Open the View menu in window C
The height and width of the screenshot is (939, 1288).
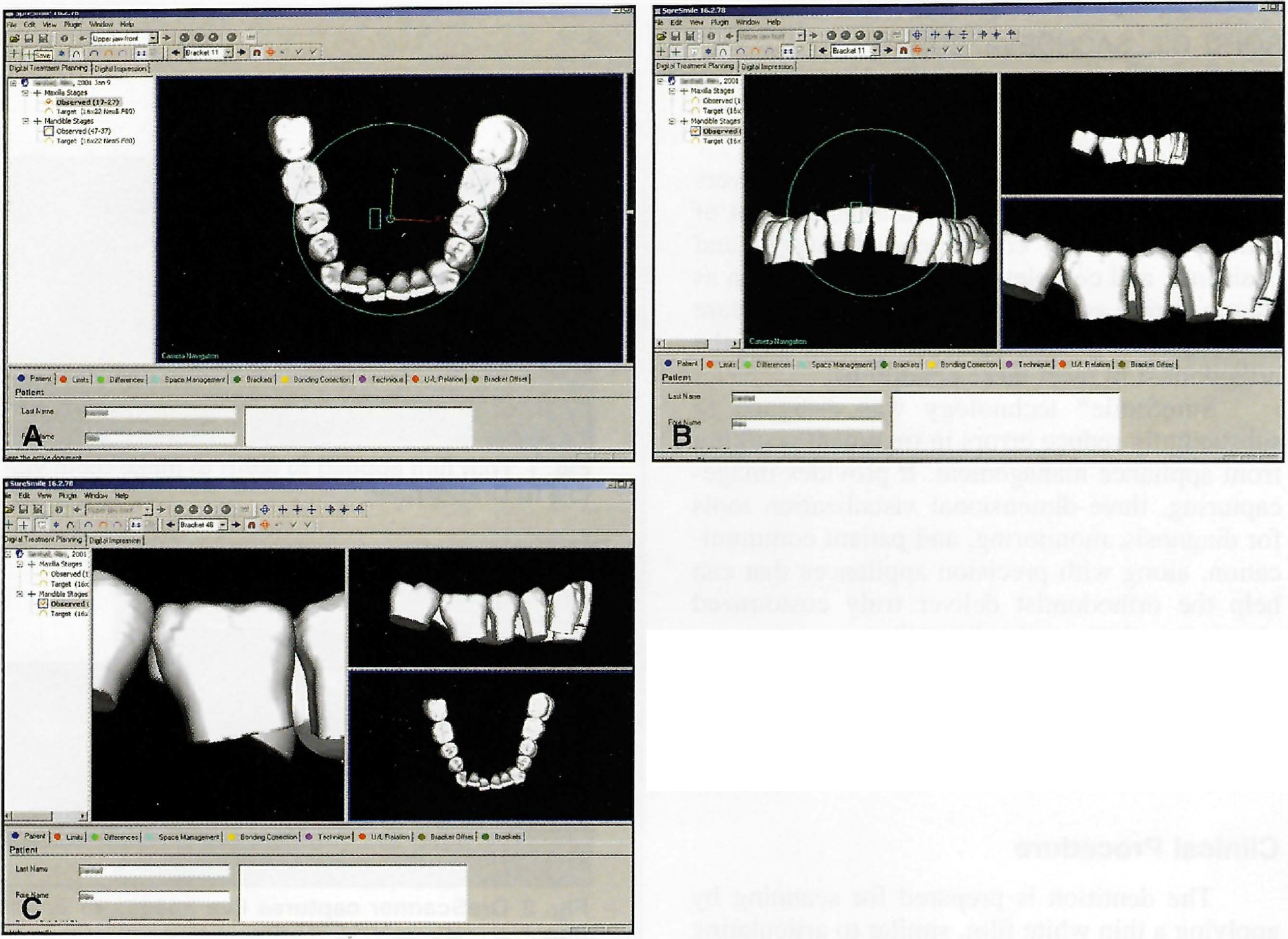pos(44,496)
